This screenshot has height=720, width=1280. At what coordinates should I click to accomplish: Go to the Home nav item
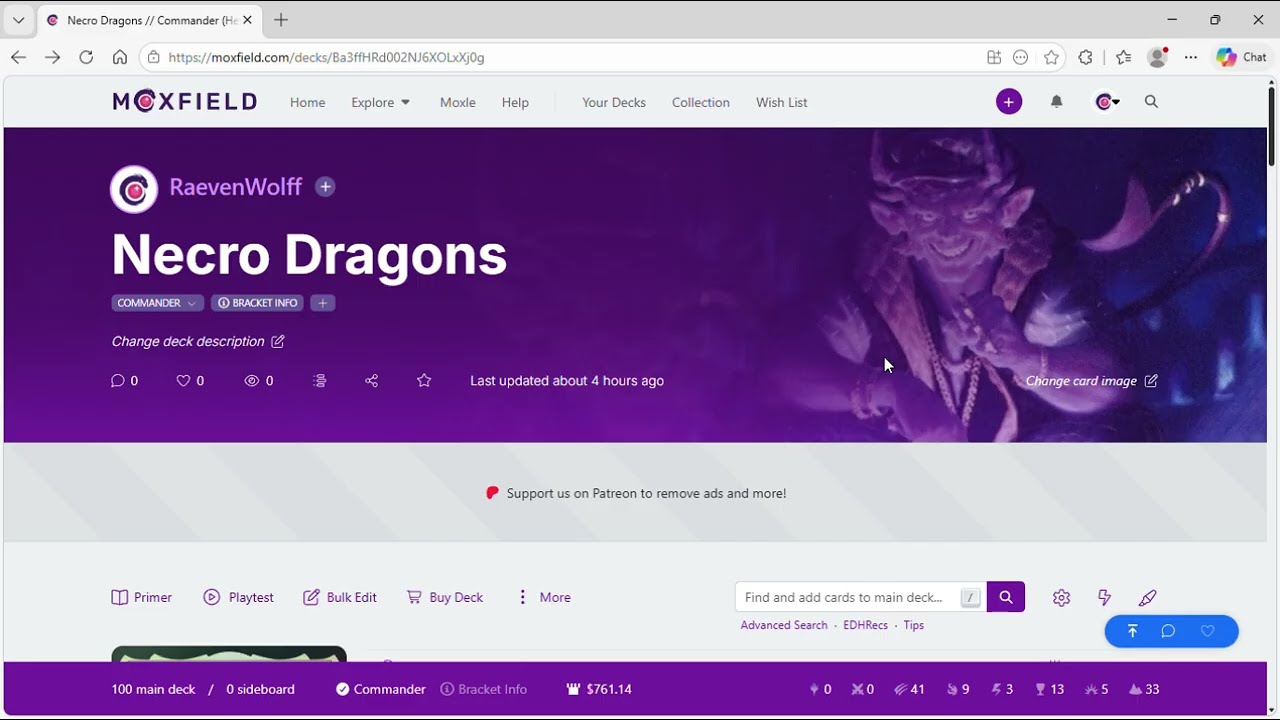pyautogui.click(x=307, y=102)
